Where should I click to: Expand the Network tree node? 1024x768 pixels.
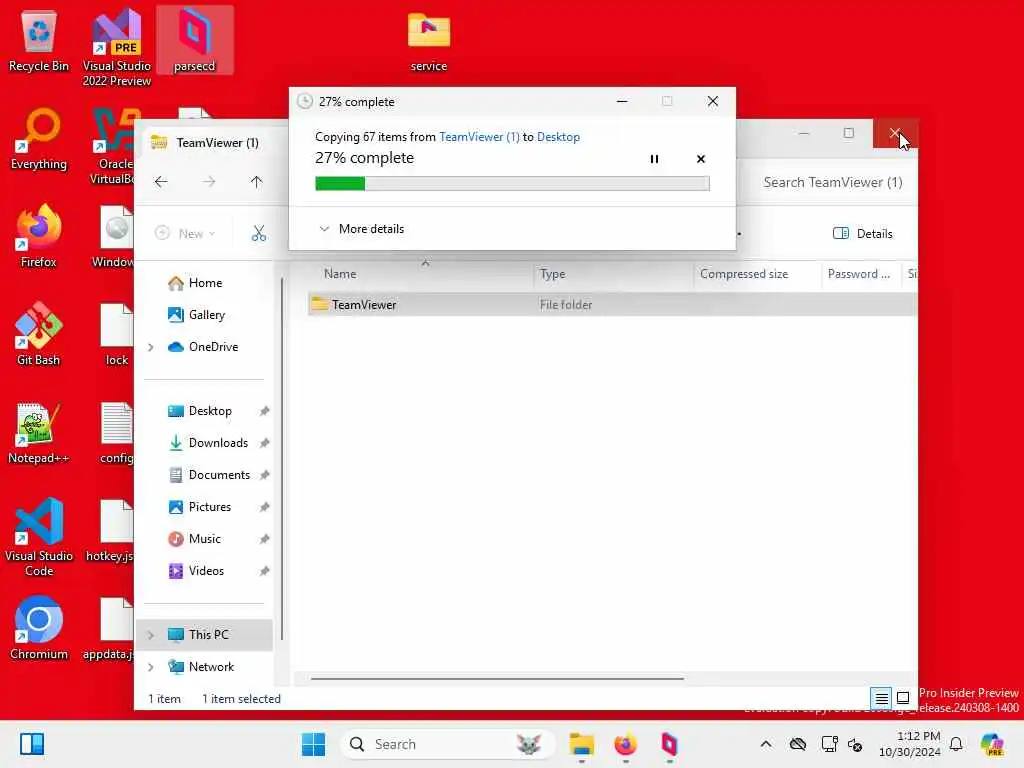[x=151, y=667]
